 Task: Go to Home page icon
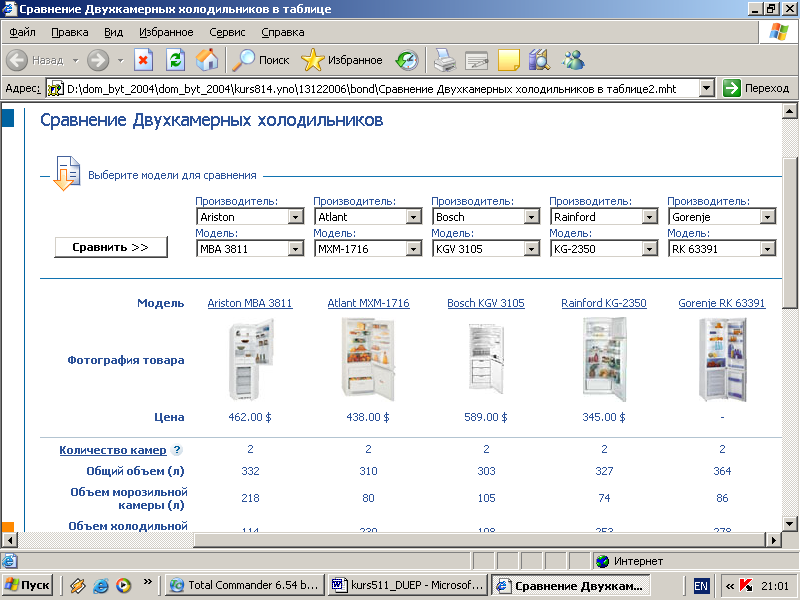pyautogui.click(x=206, y=60)
